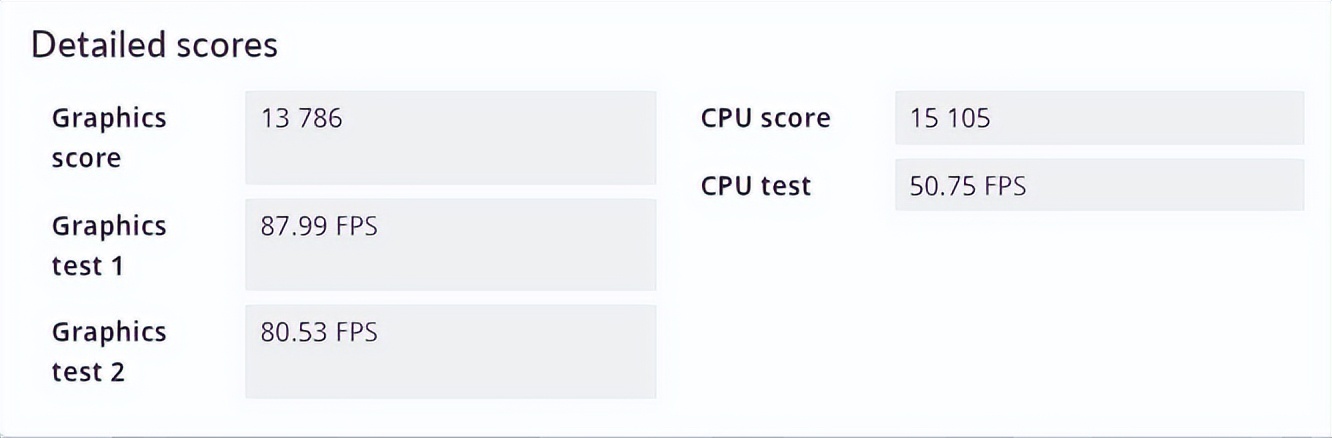Click the number 13 786
This screenshot has height=438, width=1332.
click(301, 119)
